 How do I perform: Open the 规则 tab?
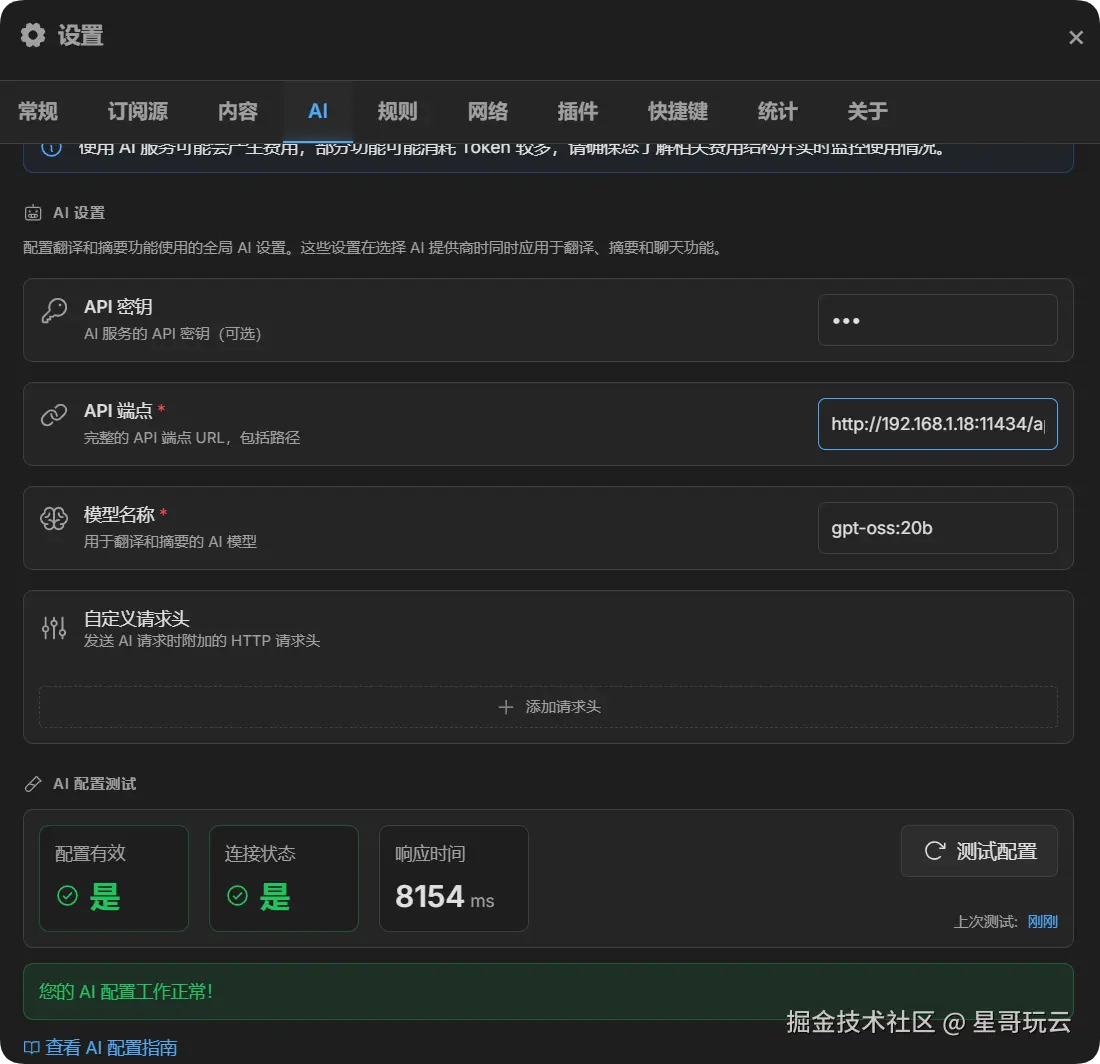coord(398,111)
